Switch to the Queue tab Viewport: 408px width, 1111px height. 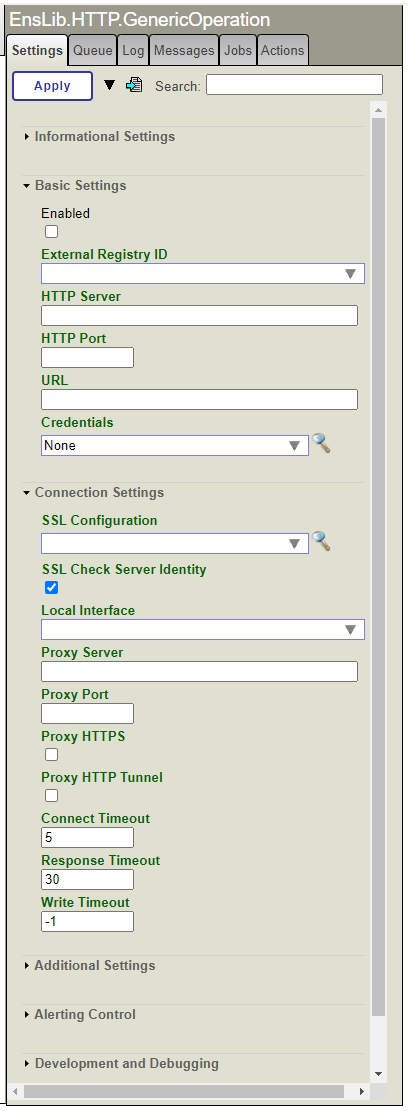tap(93, 50)
